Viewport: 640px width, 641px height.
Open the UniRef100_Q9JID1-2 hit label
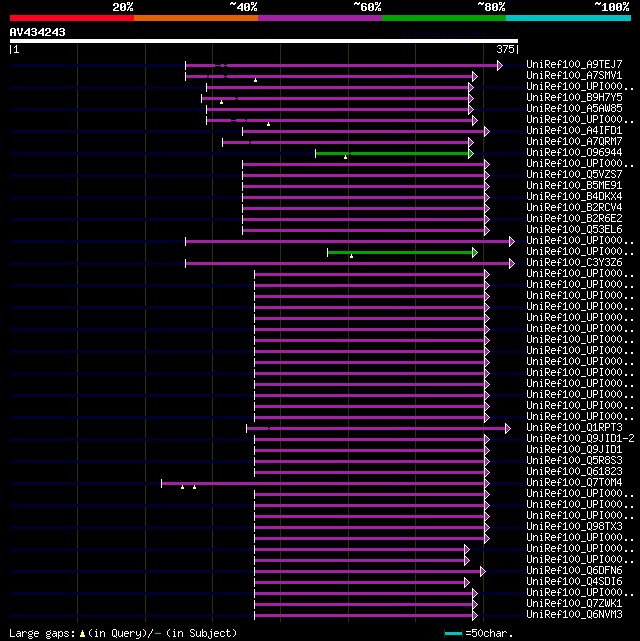(x=580, y=439)
